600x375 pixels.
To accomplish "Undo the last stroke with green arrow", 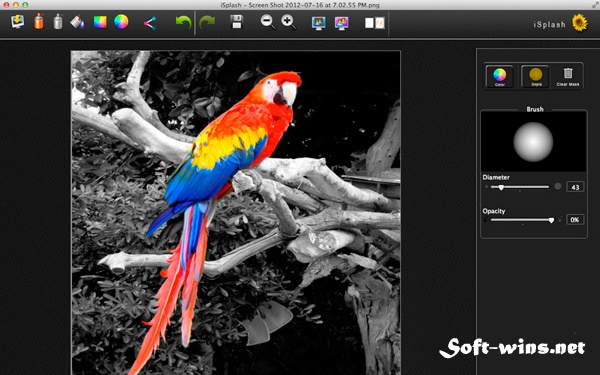I will (x=184, y=22).
